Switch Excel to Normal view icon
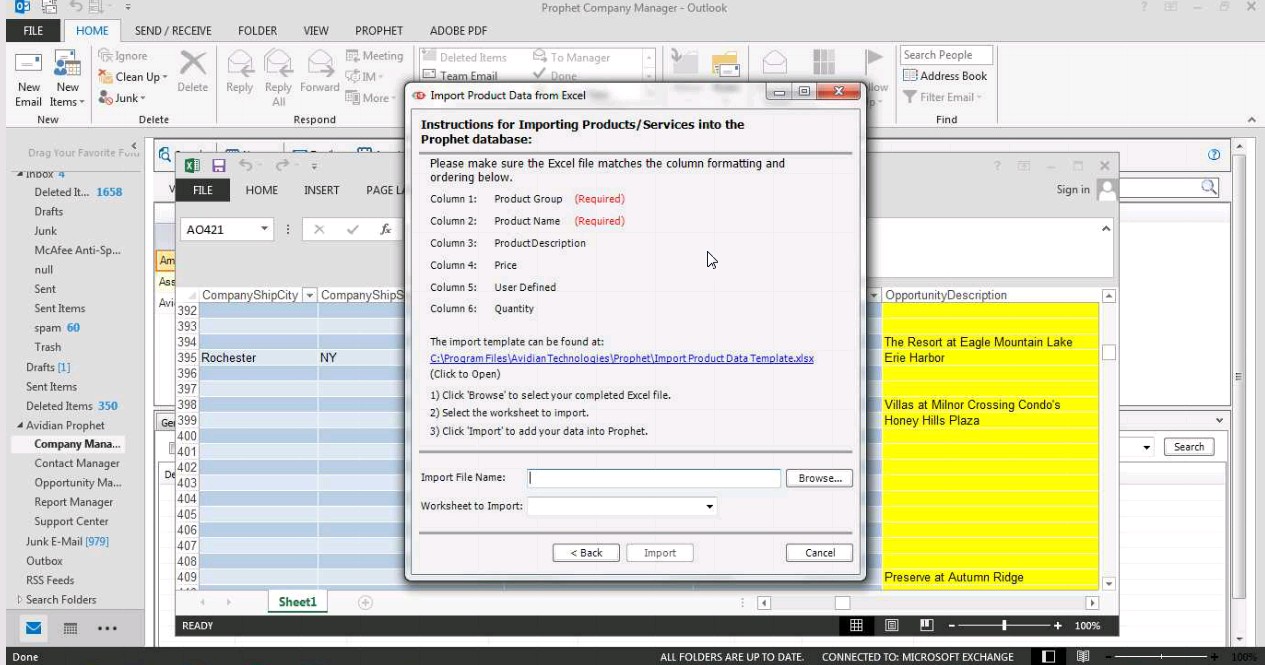The width and height of the screenshot is (1265, 665). (856, 625)
